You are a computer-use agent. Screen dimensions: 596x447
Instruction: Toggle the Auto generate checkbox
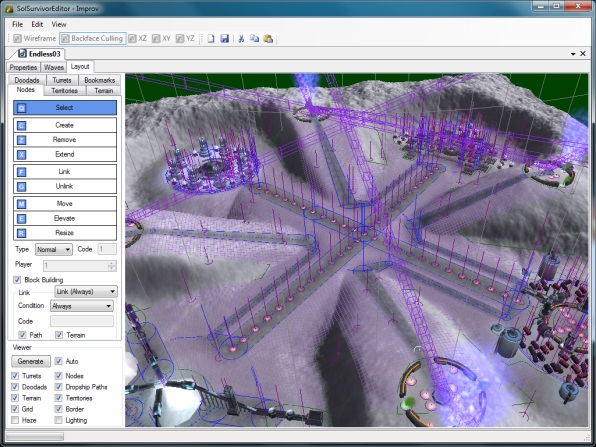[x=59, y=361]
